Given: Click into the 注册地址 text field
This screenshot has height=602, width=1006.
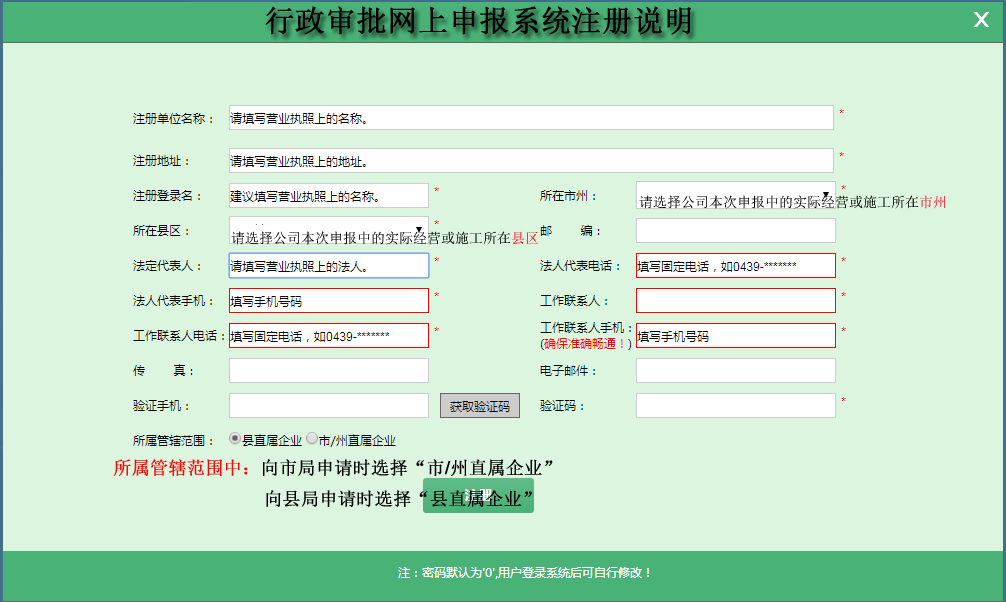Looking at the screenshot, I should pyautogui.click(x=530, y=160).
